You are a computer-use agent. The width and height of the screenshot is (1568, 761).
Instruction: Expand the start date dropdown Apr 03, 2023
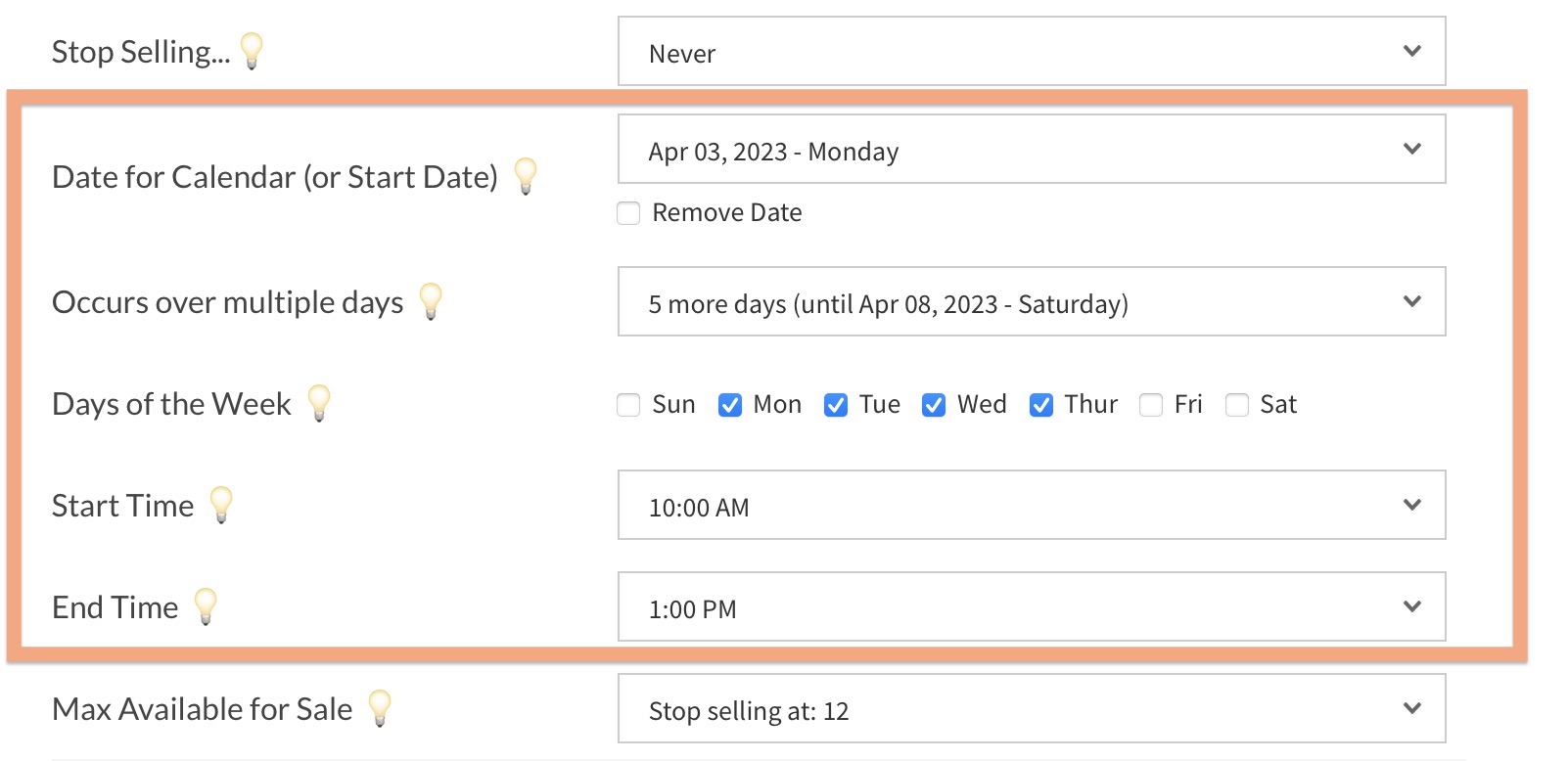click(x=1032, y=150)
